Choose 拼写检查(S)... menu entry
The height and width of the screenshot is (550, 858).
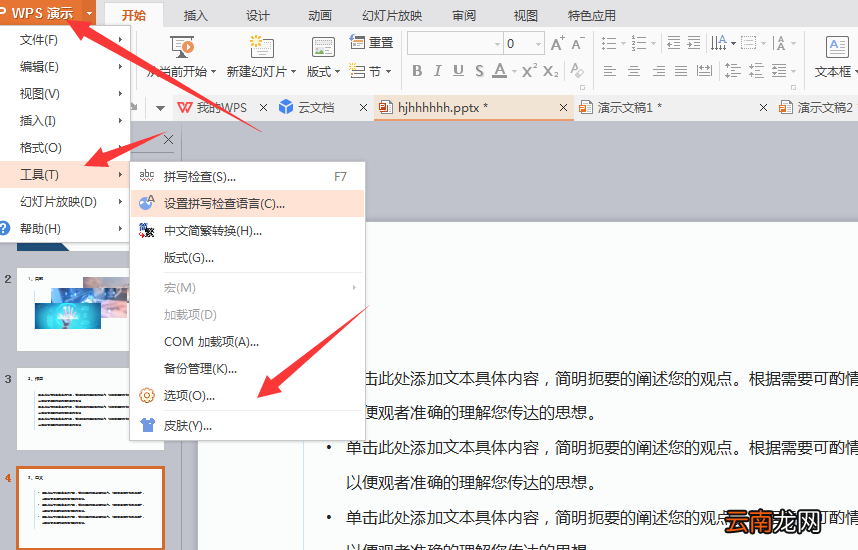pos(247,177)
